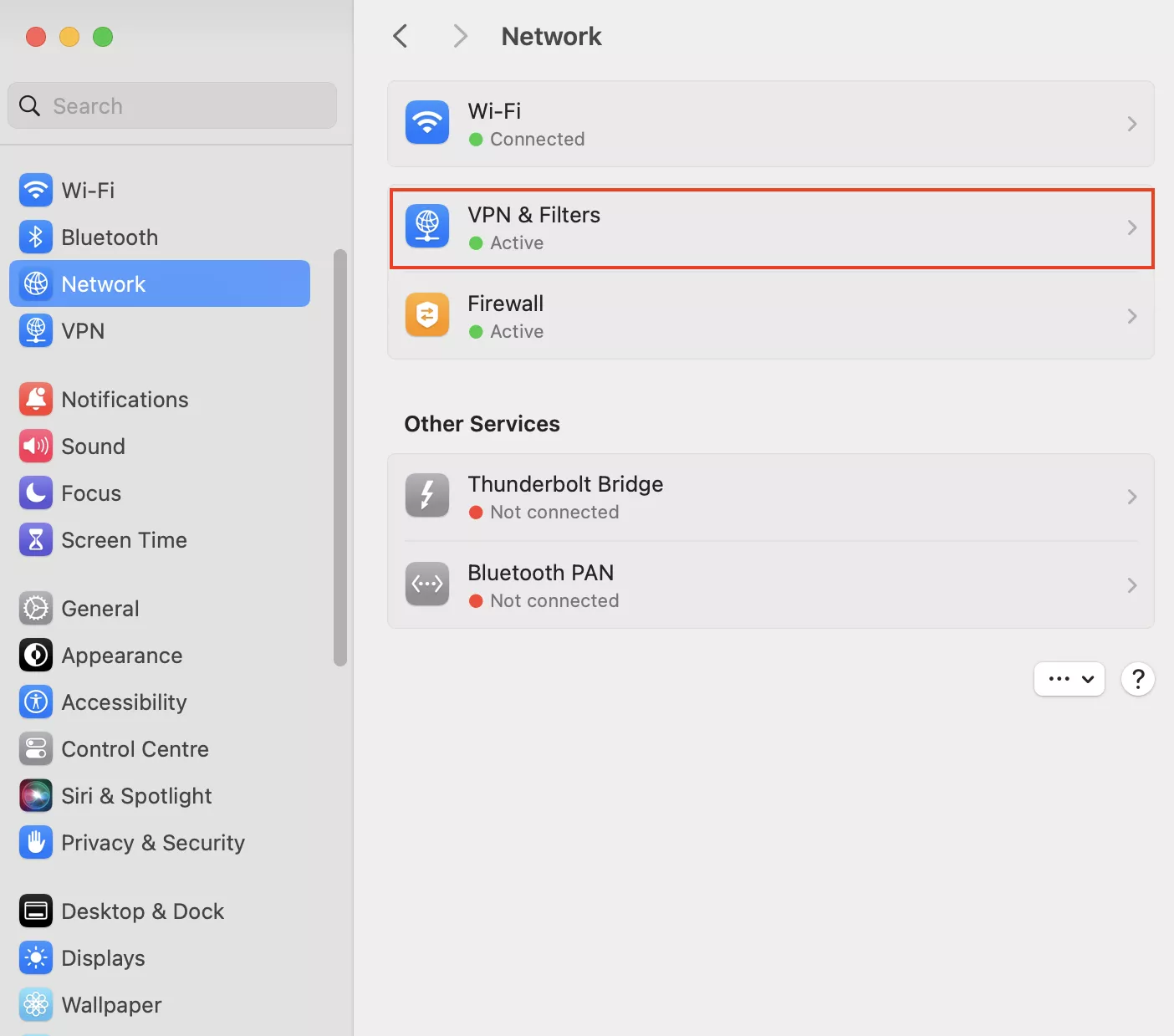Click the help question mark button

point(1137,679)
